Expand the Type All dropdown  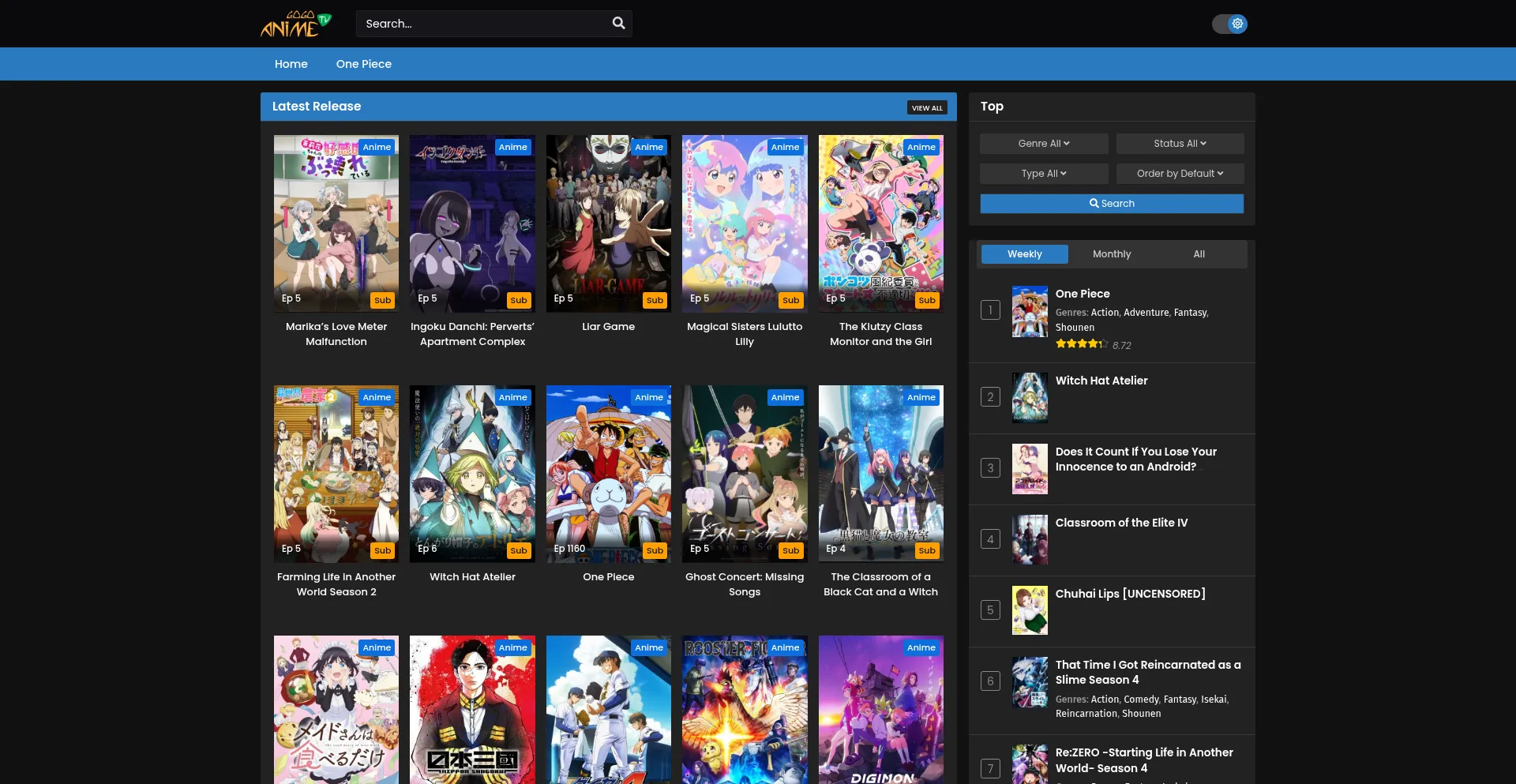[1044, 174]
